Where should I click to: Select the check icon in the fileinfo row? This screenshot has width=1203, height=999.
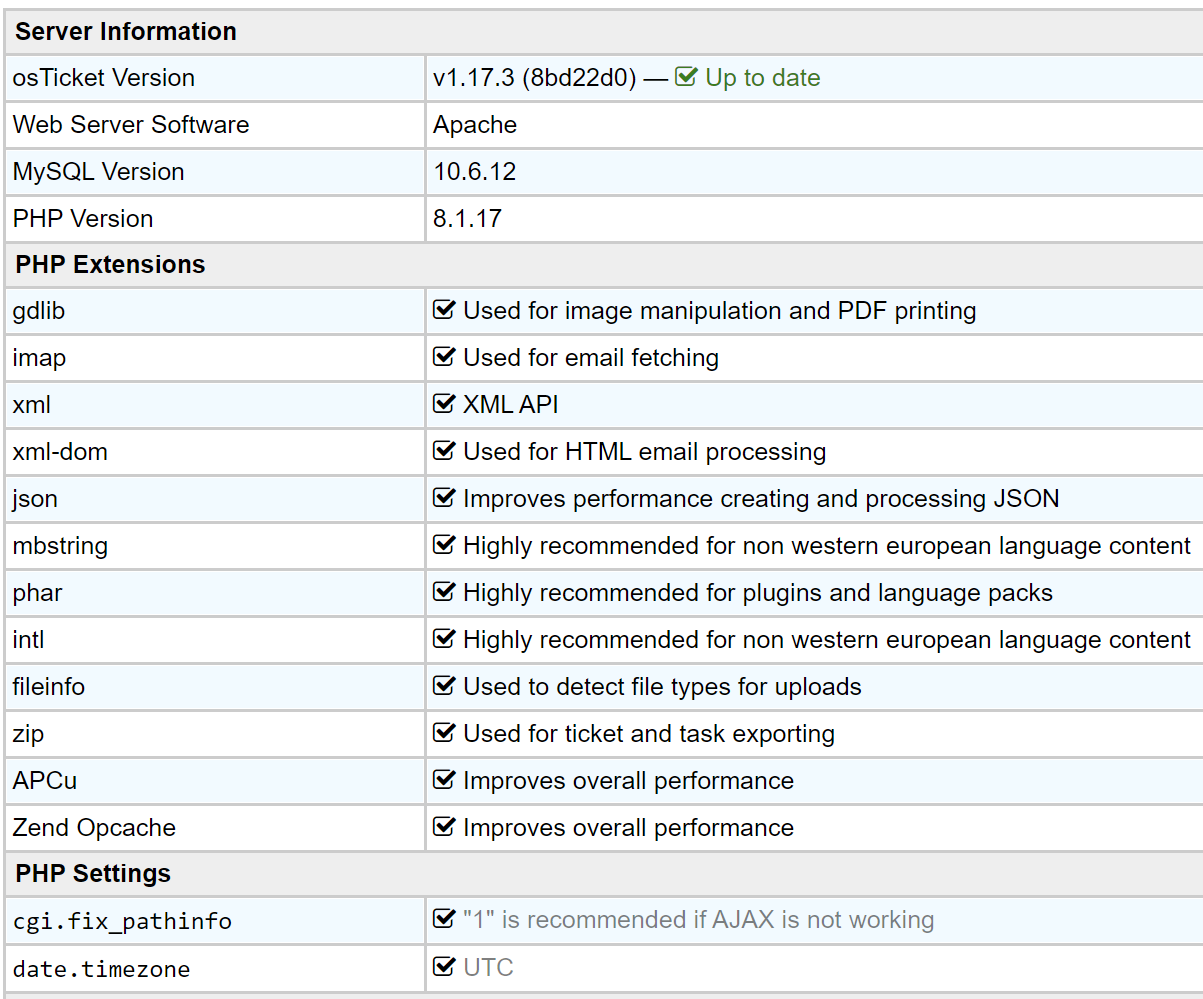(x=444, y=687)
